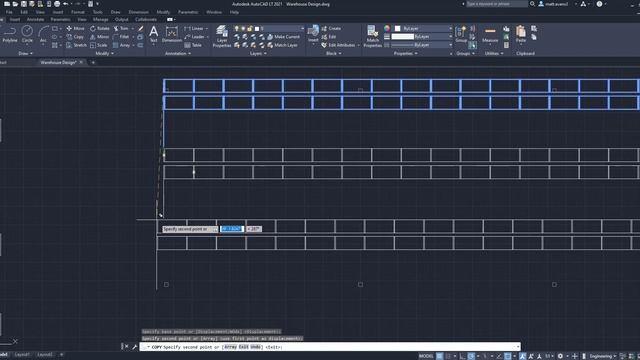Click the Paste clipboard icon

click(x=521, y=34)
